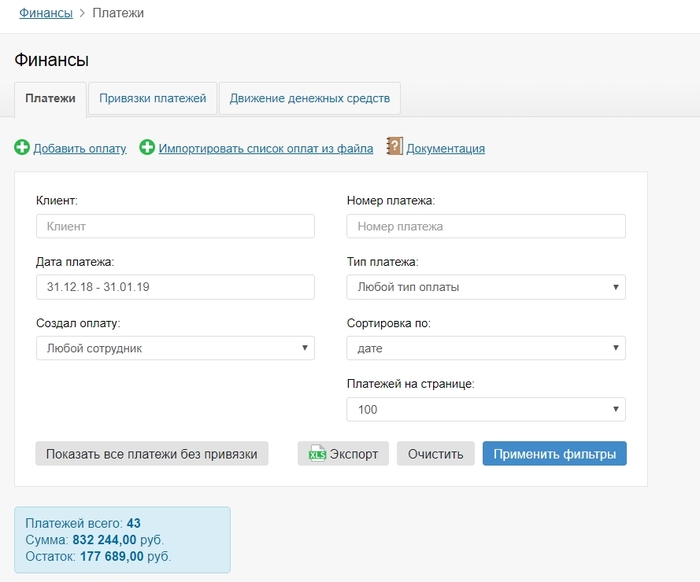Select the Платежи tab
This screenshot has height=582, width=700.
(50, 99)
